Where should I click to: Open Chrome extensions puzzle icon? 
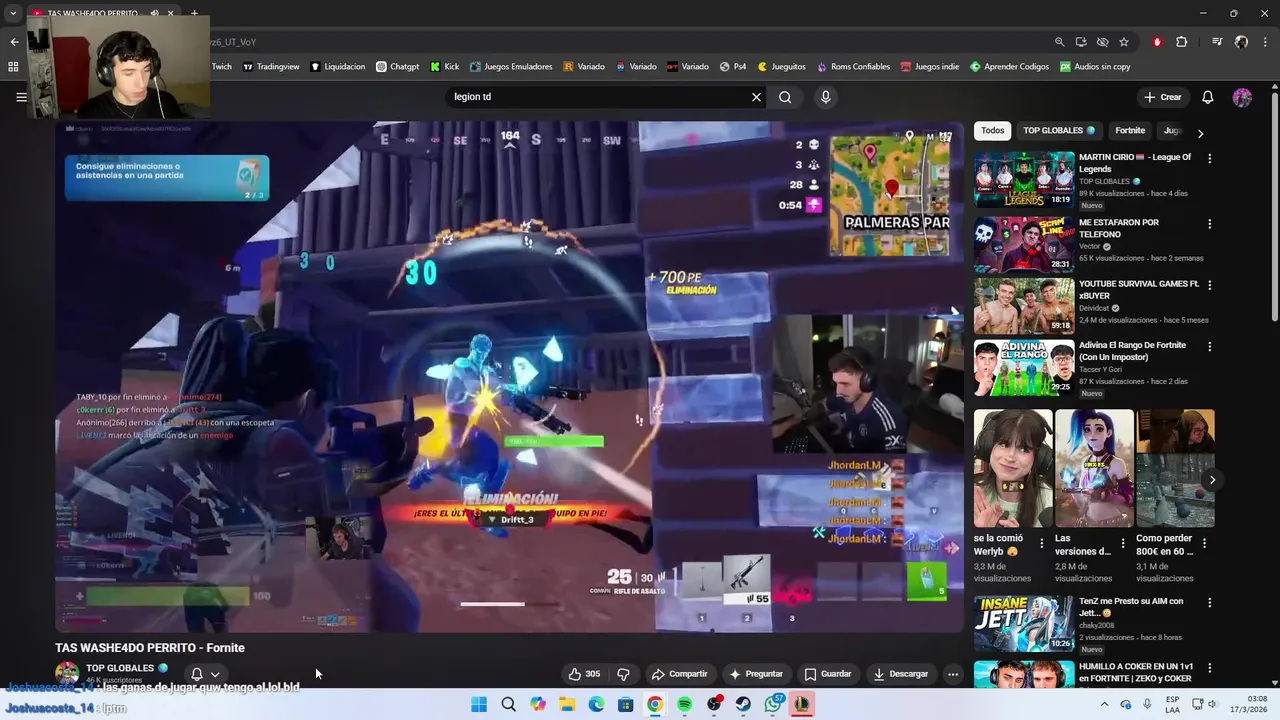pyautogui.click(x=1181, y=42)
